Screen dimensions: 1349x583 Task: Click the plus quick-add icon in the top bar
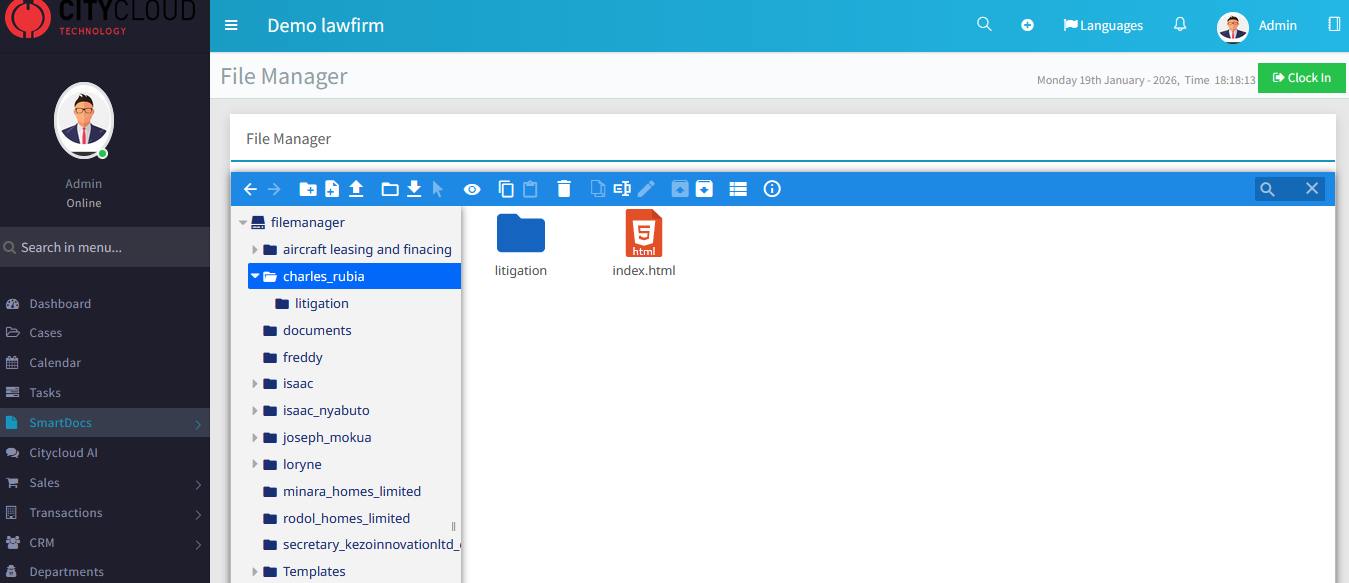pos(1027,26)
